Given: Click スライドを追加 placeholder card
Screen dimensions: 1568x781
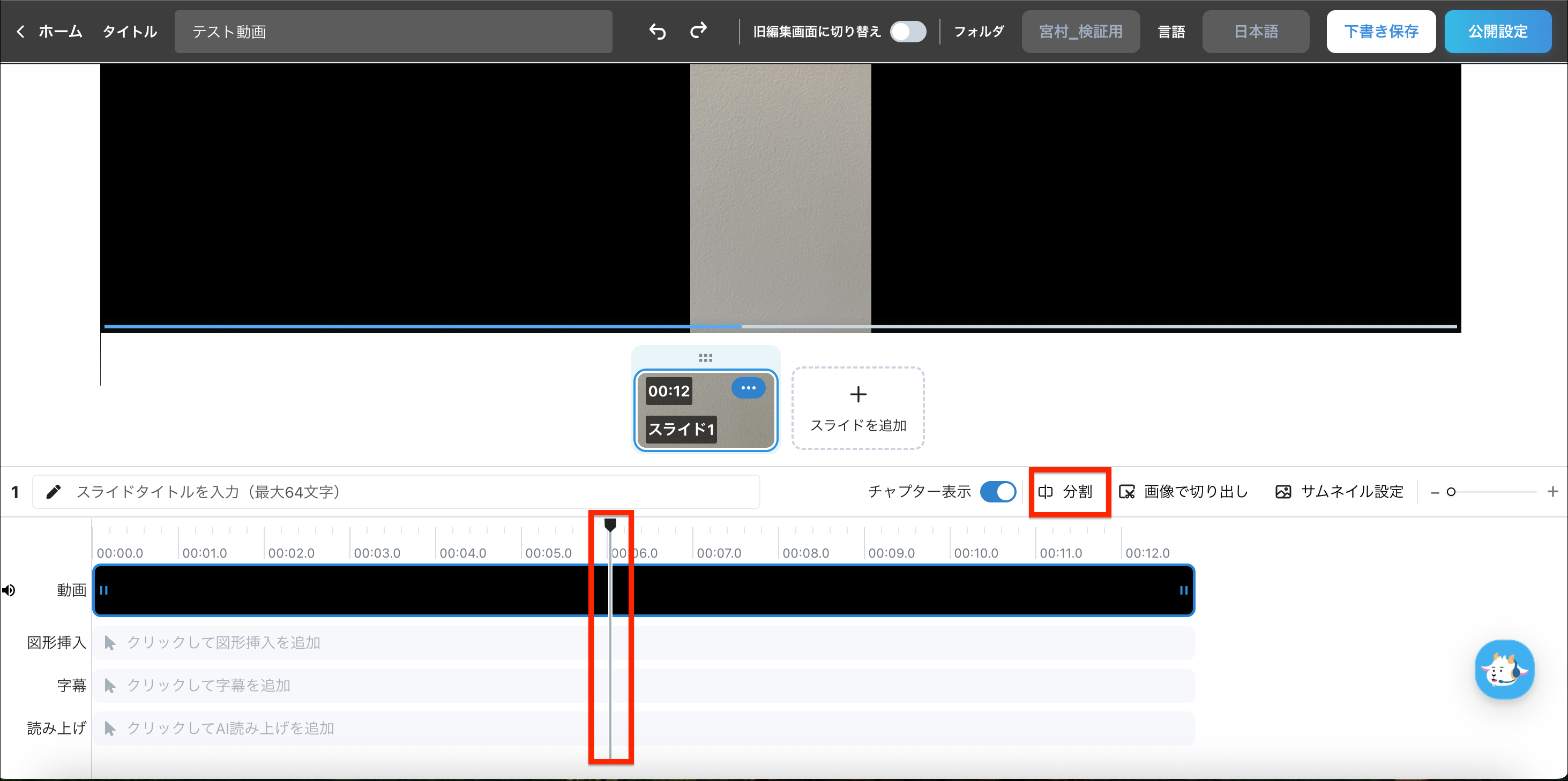Looking at the screenshot, I should tap(857, 408).
